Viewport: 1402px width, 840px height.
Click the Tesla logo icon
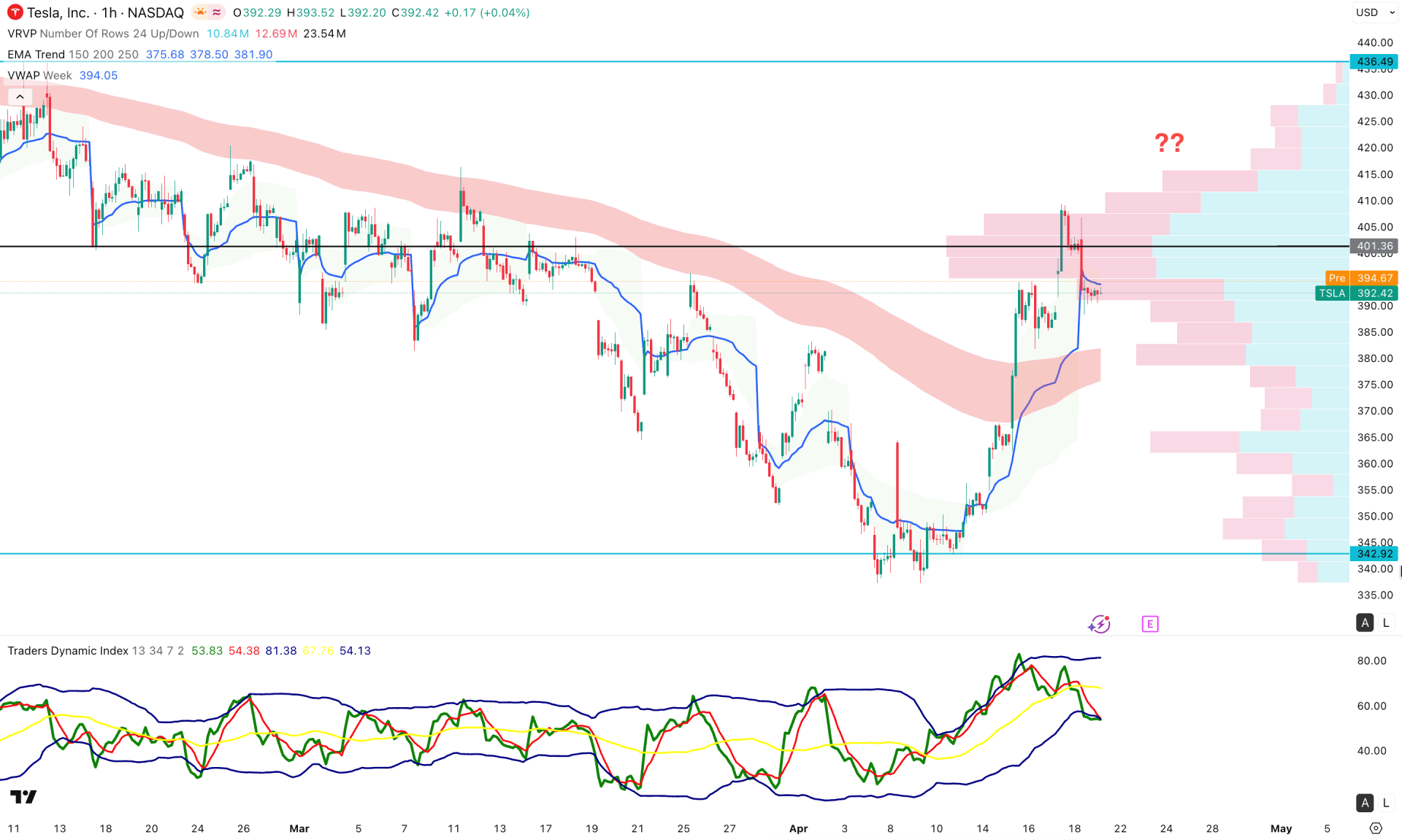click(15, 12)
